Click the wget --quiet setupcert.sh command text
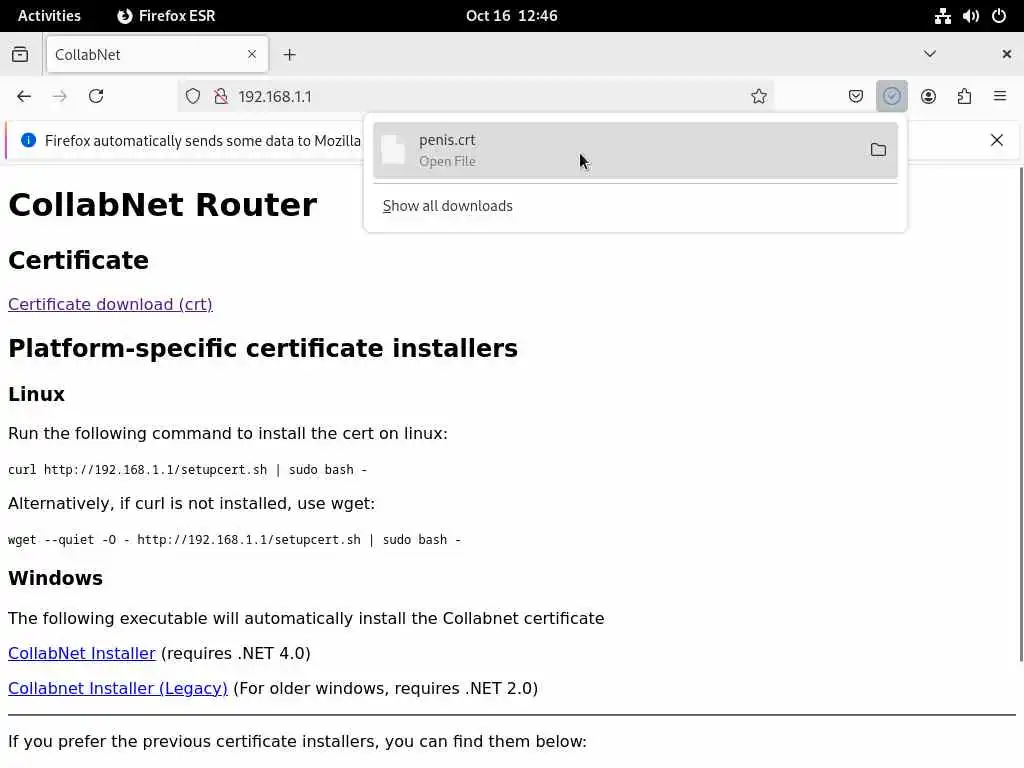The image size is (1024, 768). [234, 540]
